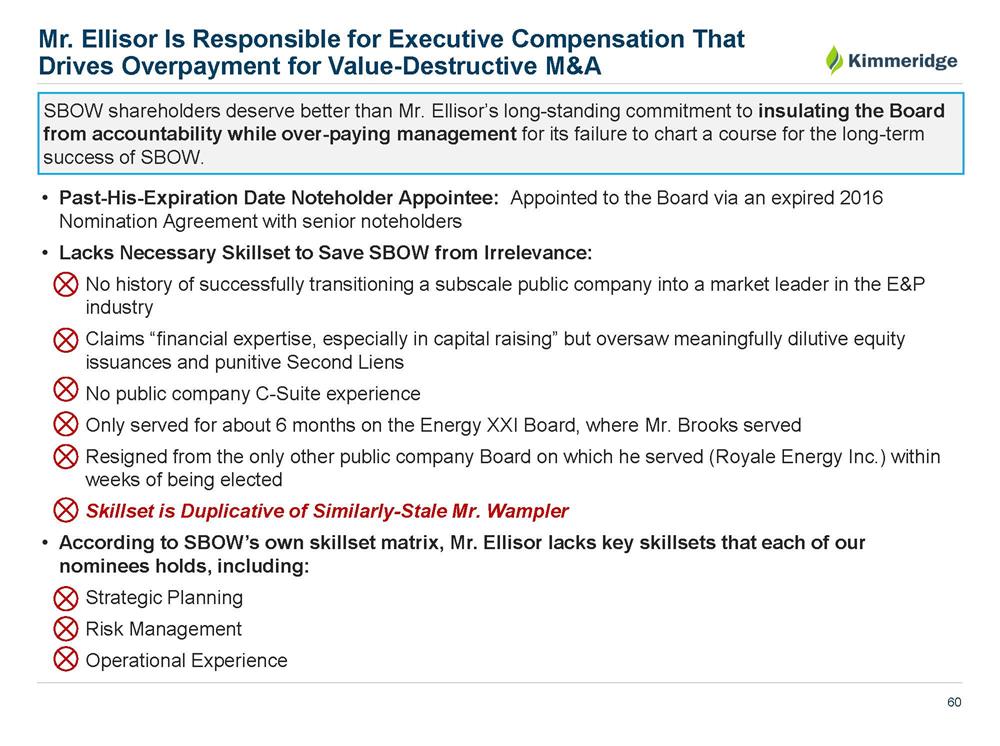Image resolution: width=1000 pixels, height=746 pixels.
Task: Click red X next to "Only served for about 6 months"
Action: [65, 425]
